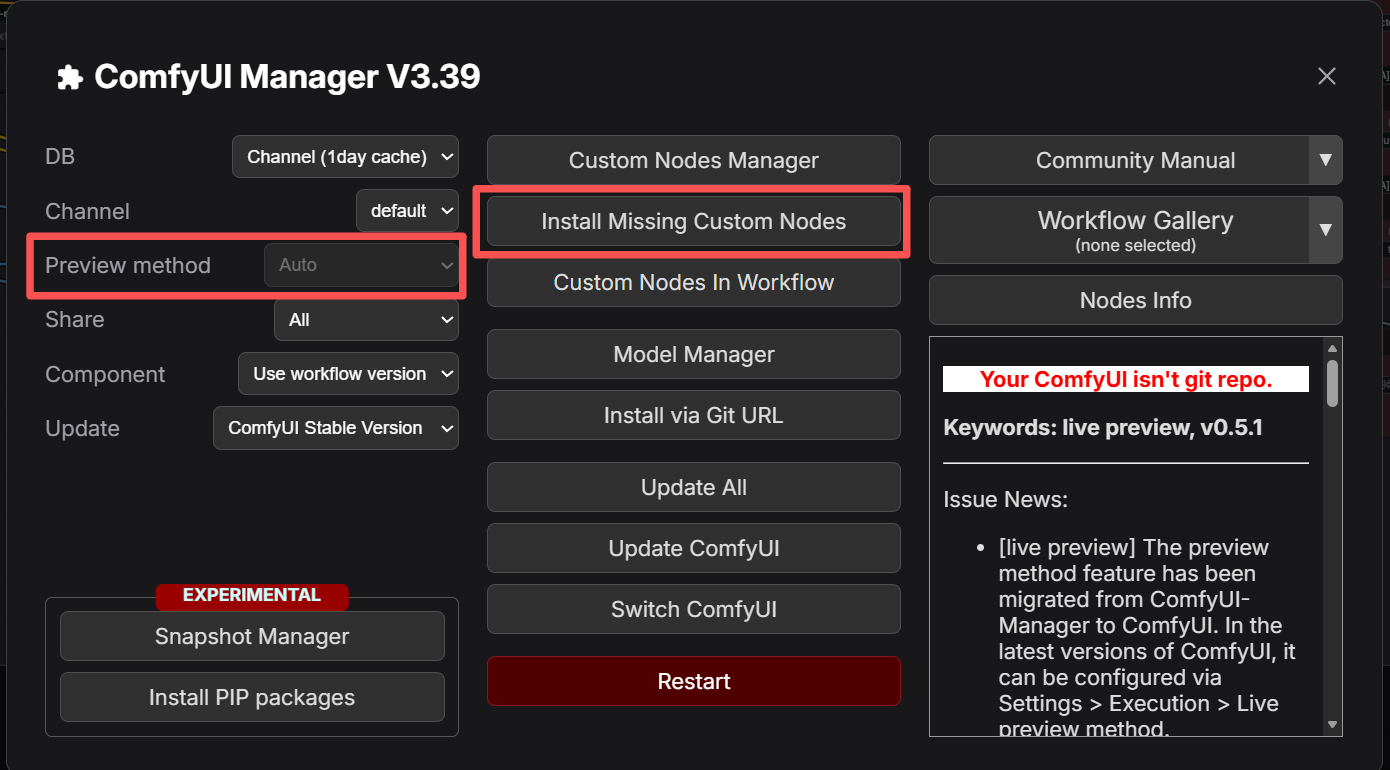Click Install Missing Custom Nodes
The height and width of the screenshot is (770, 1390).
tap(694, 221)
